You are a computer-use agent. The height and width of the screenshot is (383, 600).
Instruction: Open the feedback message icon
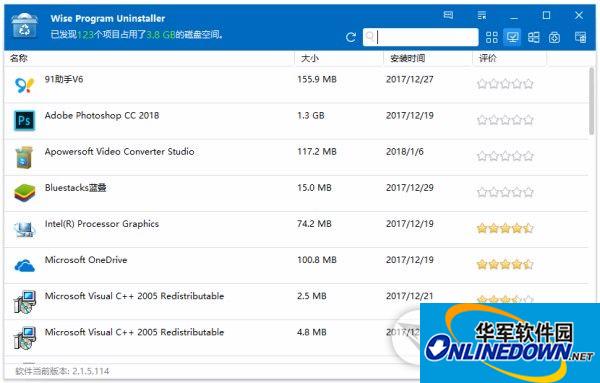[448, 15]
